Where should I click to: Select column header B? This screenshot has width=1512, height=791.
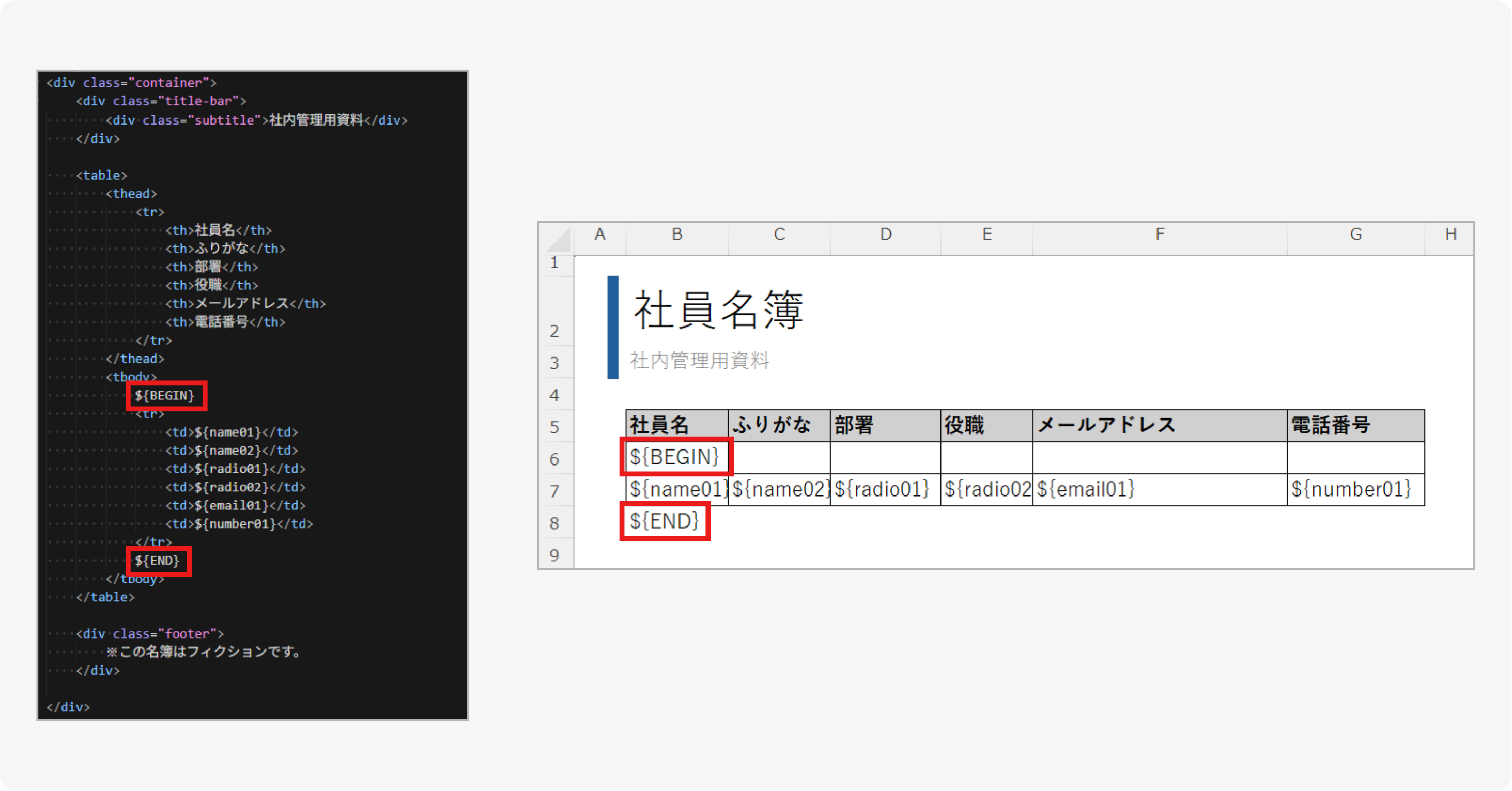click(x=676, y=234)
